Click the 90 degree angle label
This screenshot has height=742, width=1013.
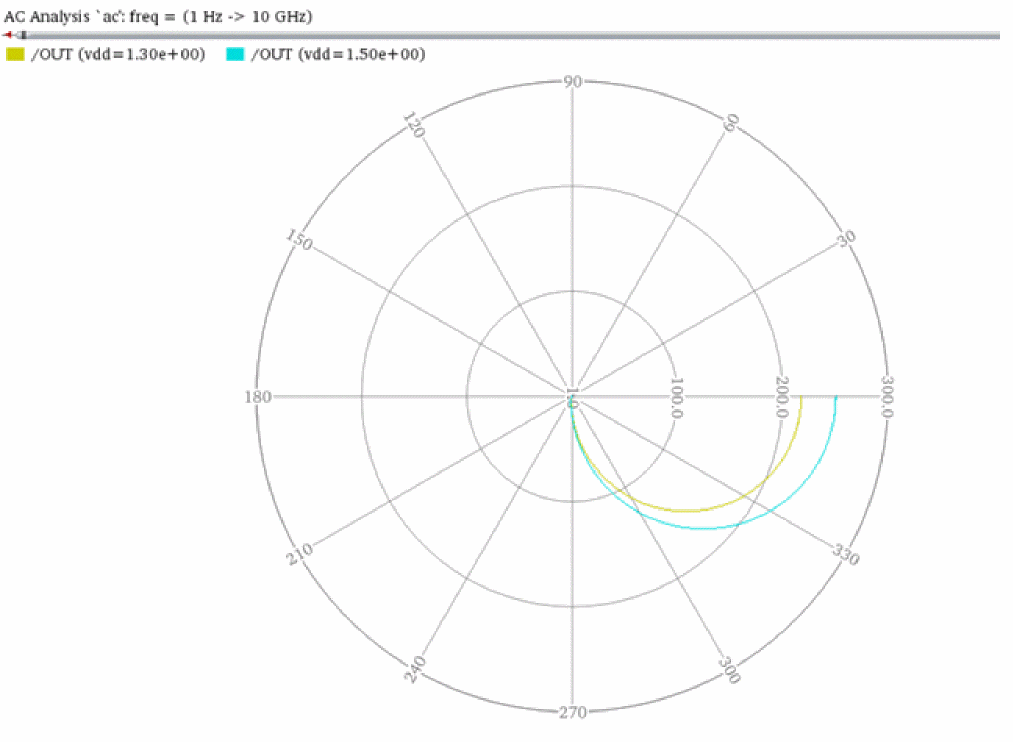572,82
